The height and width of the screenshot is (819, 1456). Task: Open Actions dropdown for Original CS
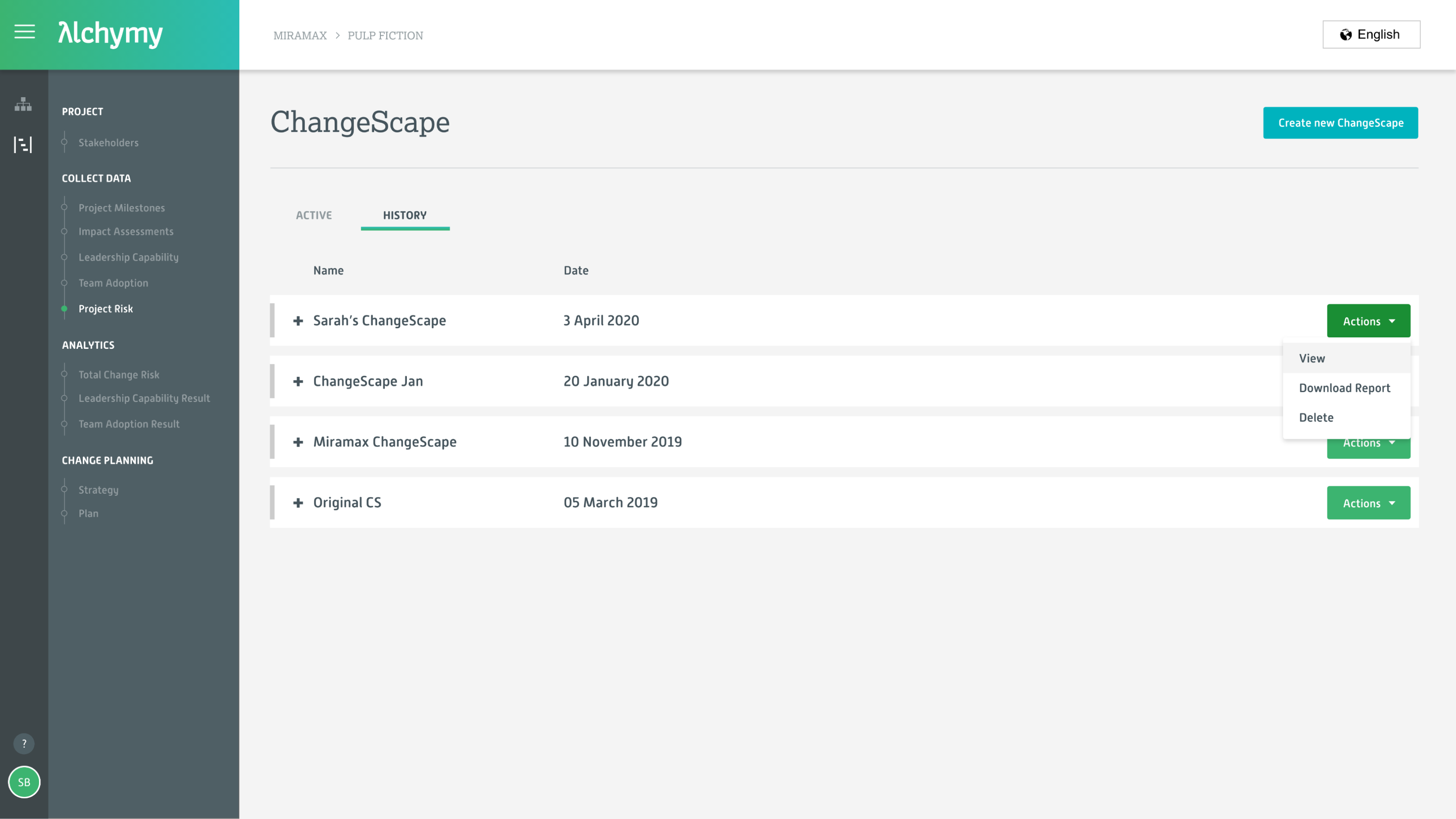[x=1368, y=503]
